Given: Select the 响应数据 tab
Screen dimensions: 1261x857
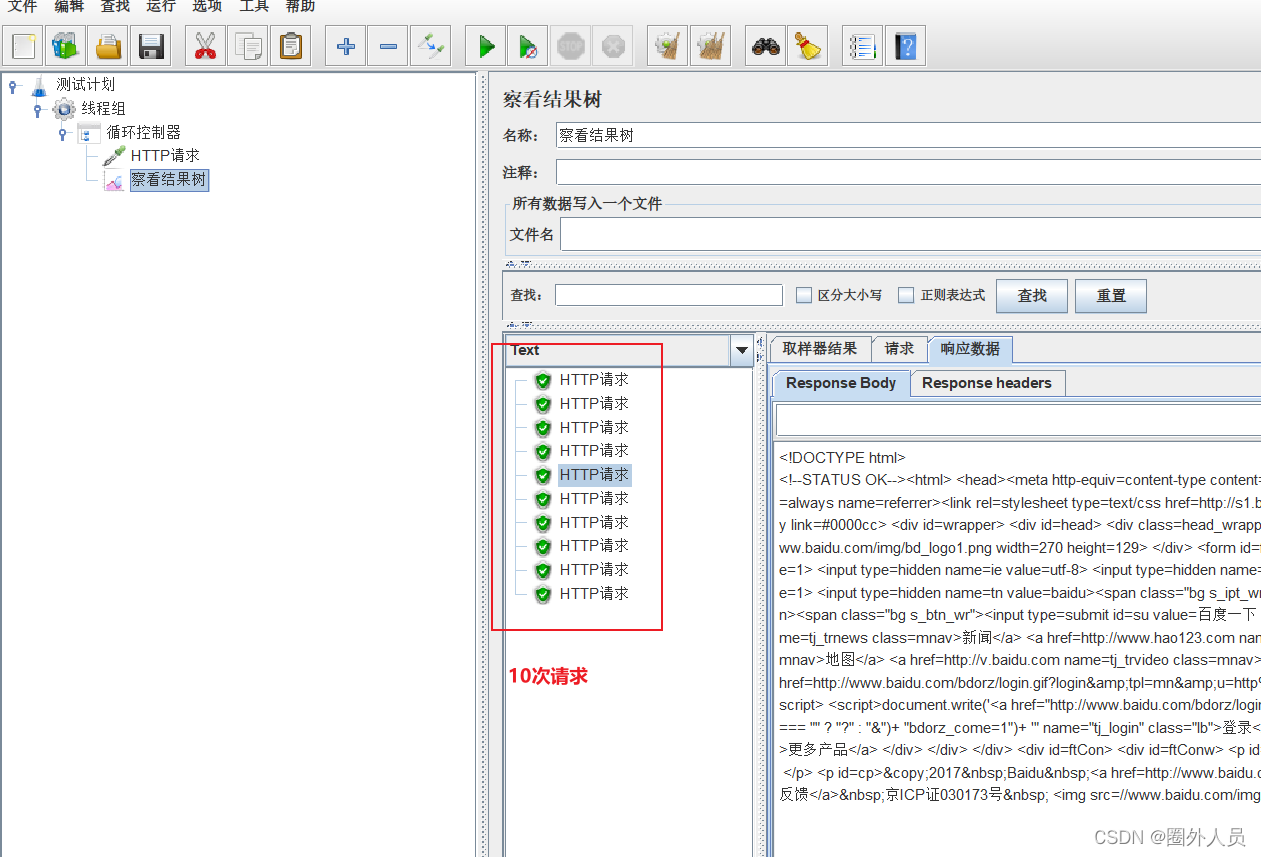Looking at the screenshot, I should click(970, 349).
